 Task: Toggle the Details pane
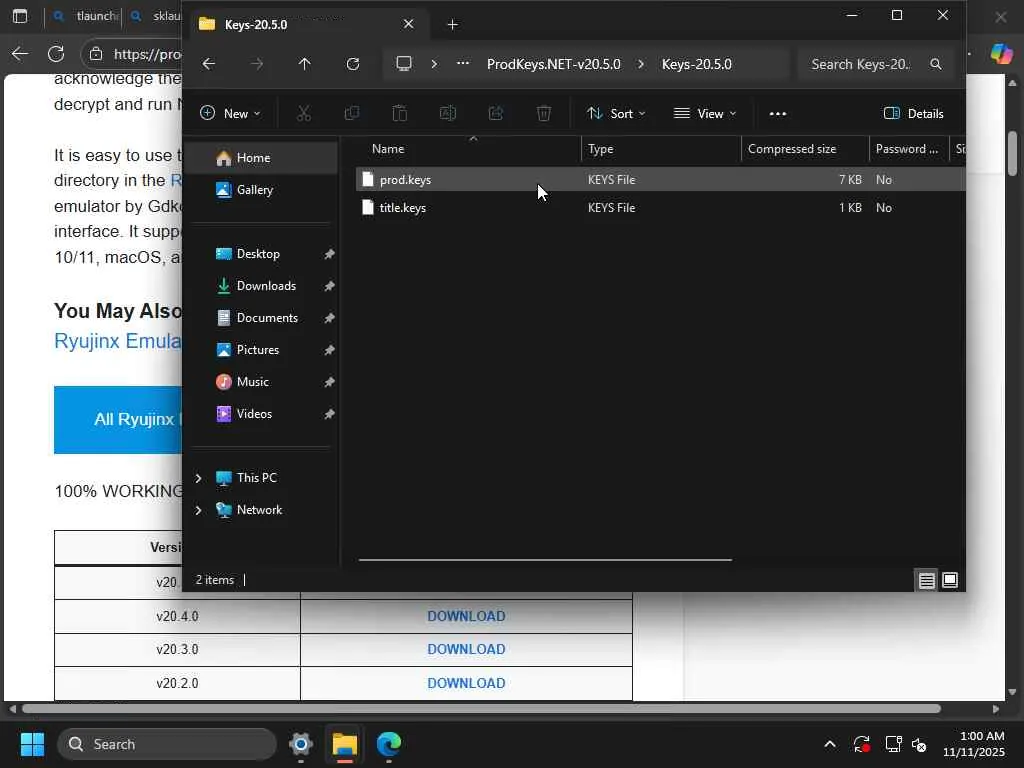913,114
